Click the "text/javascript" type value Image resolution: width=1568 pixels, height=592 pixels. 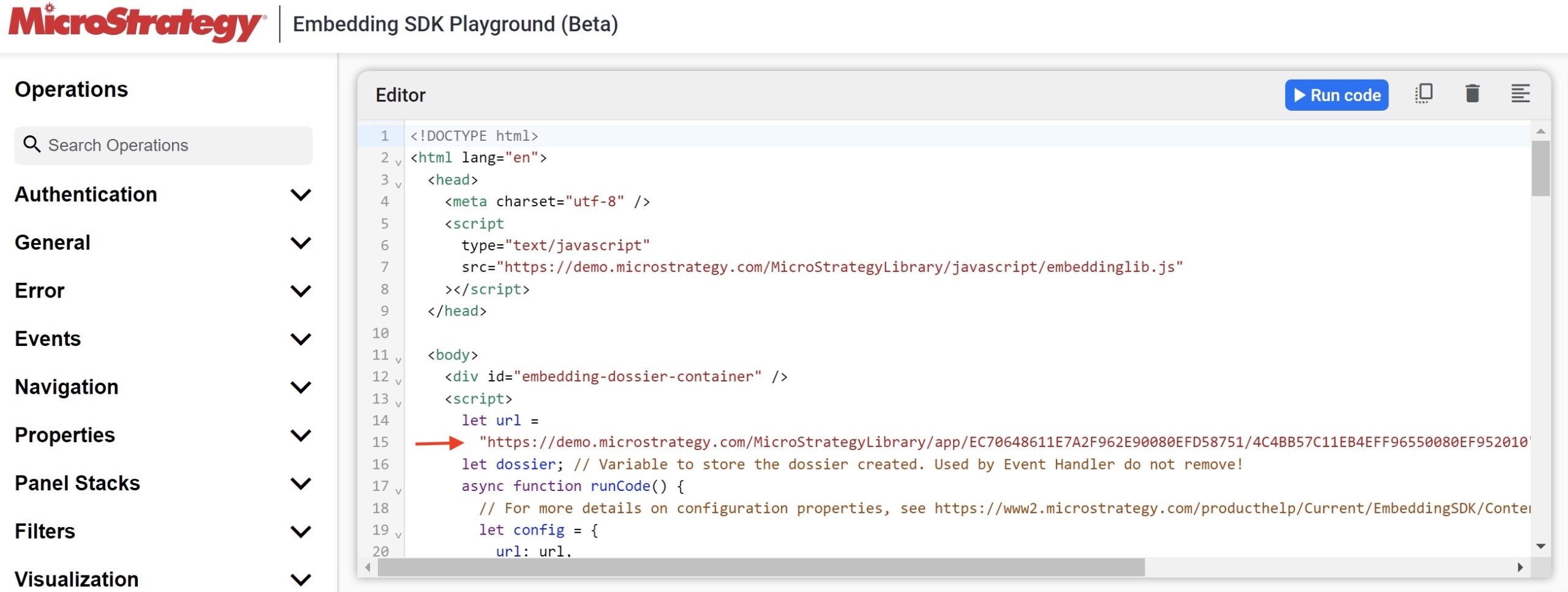click(x=577, y=245)
